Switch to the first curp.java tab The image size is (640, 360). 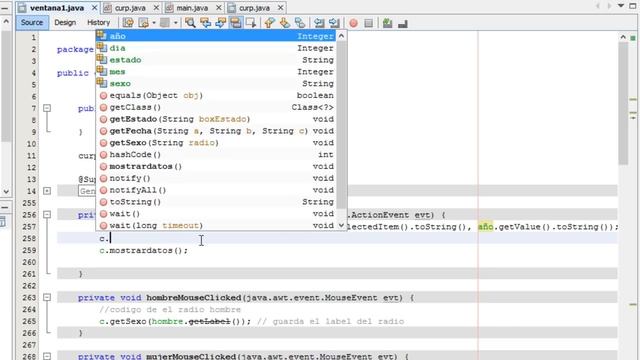130,8
